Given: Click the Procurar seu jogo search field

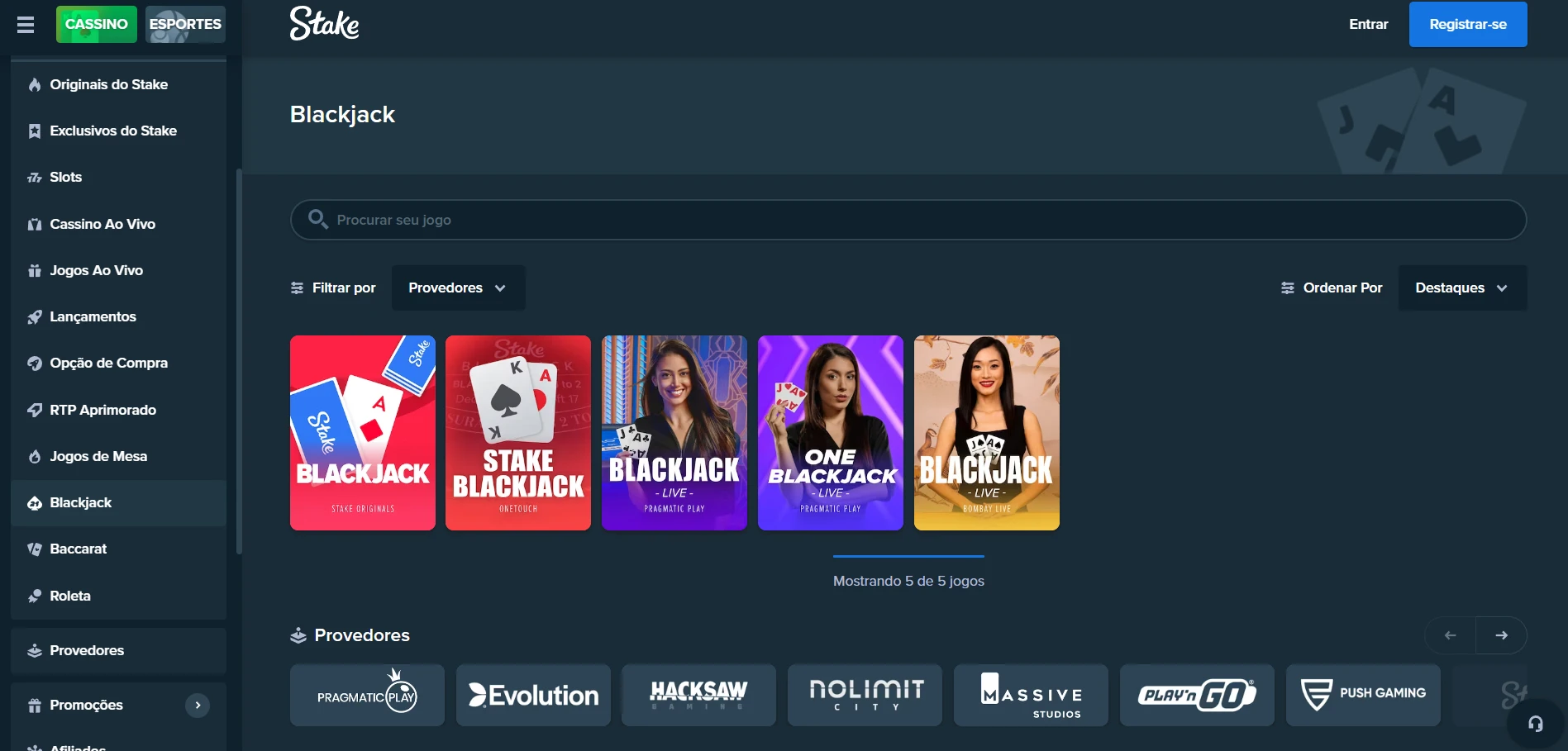Looking at the screenshot, I should tap(908, 220).
